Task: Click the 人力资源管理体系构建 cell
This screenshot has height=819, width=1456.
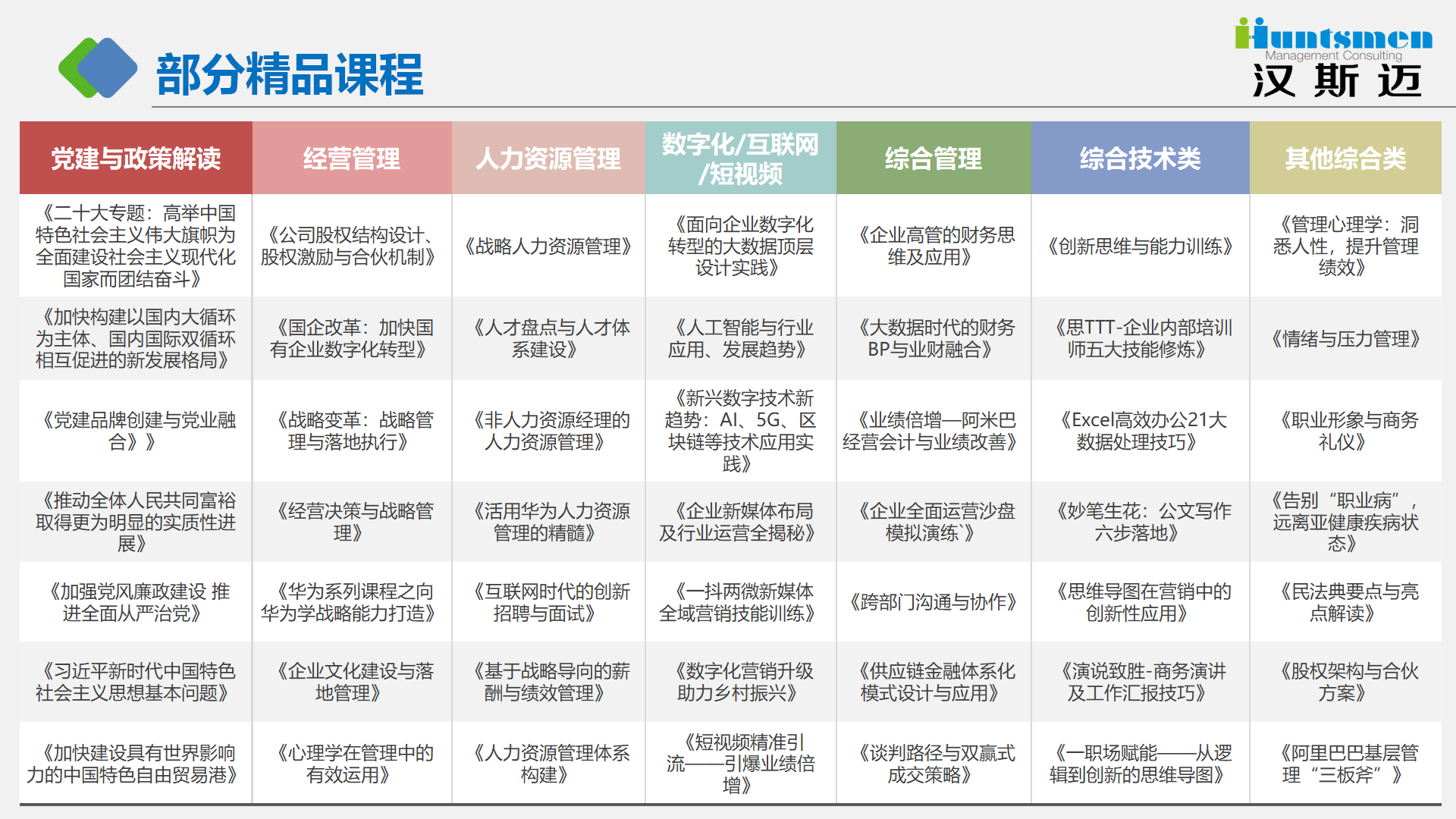Action: (548, 763)
